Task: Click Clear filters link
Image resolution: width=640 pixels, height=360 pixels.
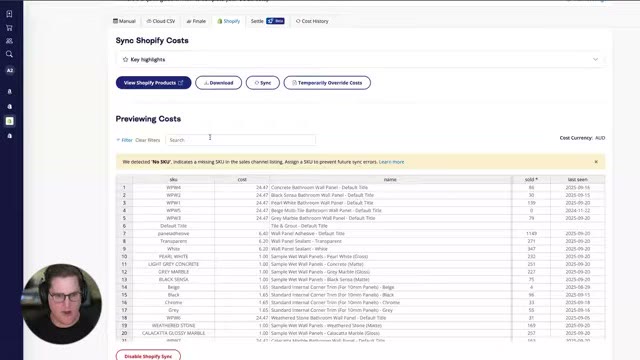Action: [148, 140]
